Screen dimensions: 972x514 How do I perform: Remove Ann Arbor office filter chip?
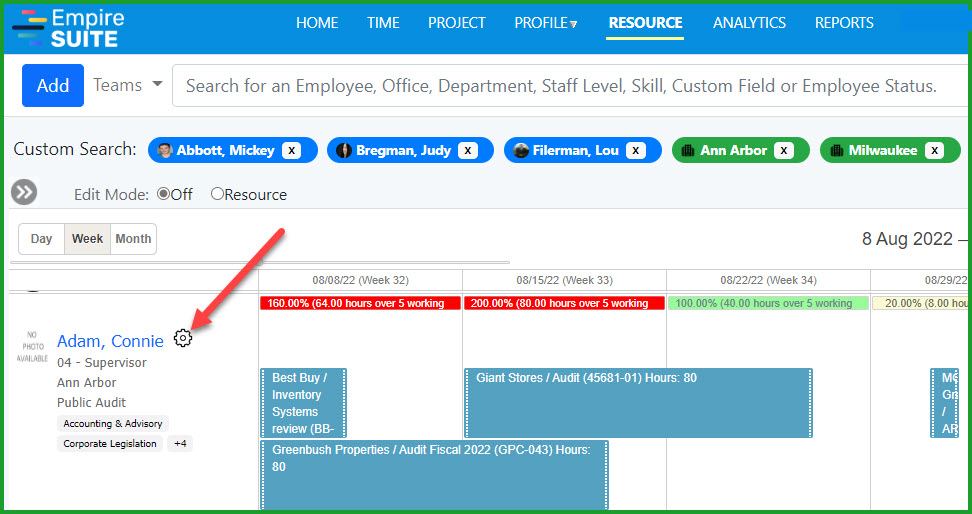(784, 150)
